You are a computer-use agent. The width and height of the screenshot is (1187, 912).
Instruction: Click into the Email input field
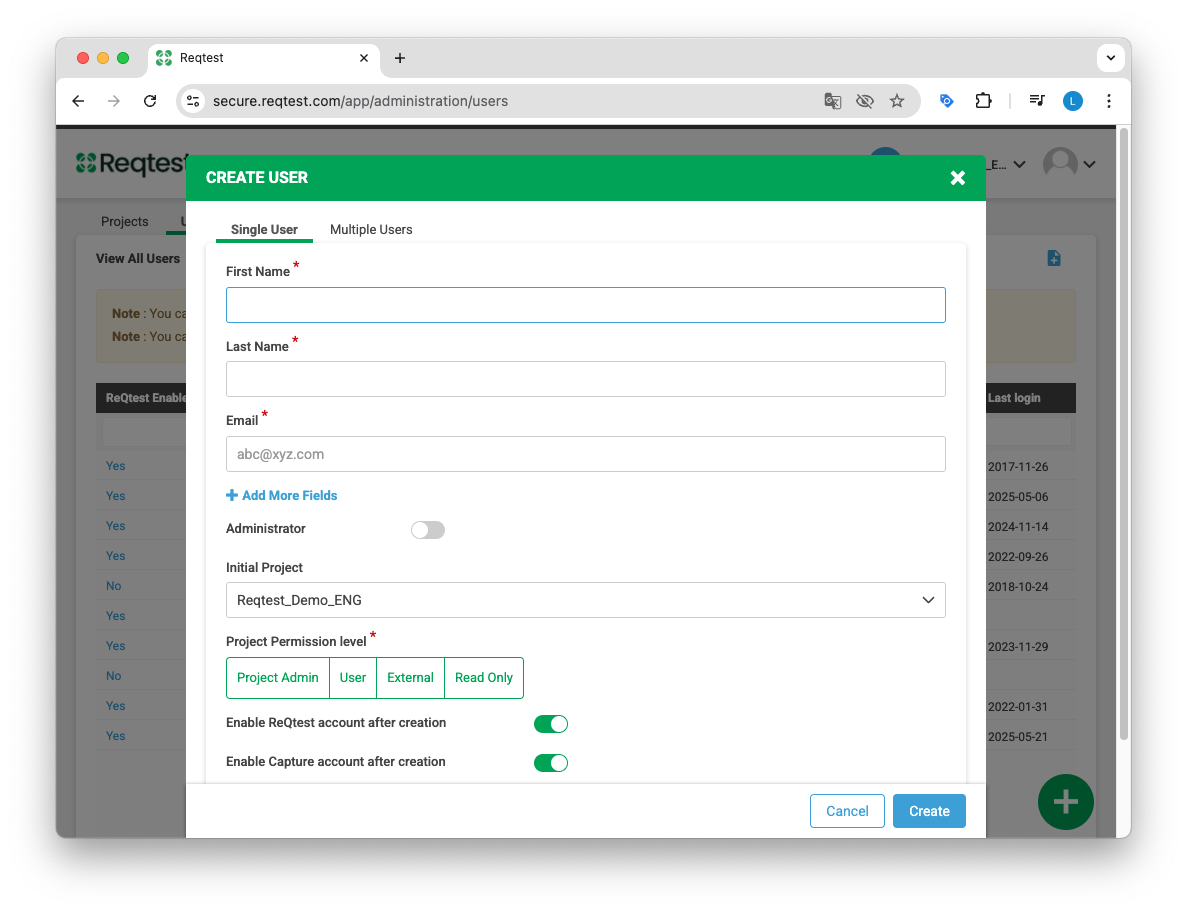point(585,454)
